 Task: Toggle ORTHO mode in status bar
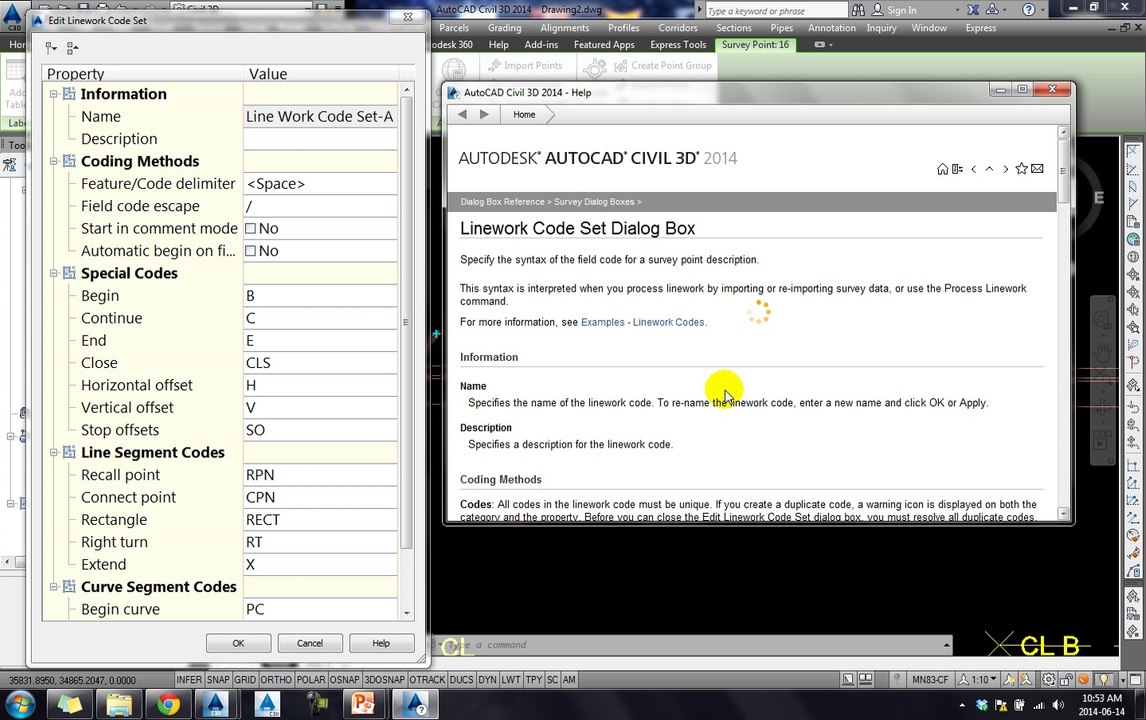(276, 679)
